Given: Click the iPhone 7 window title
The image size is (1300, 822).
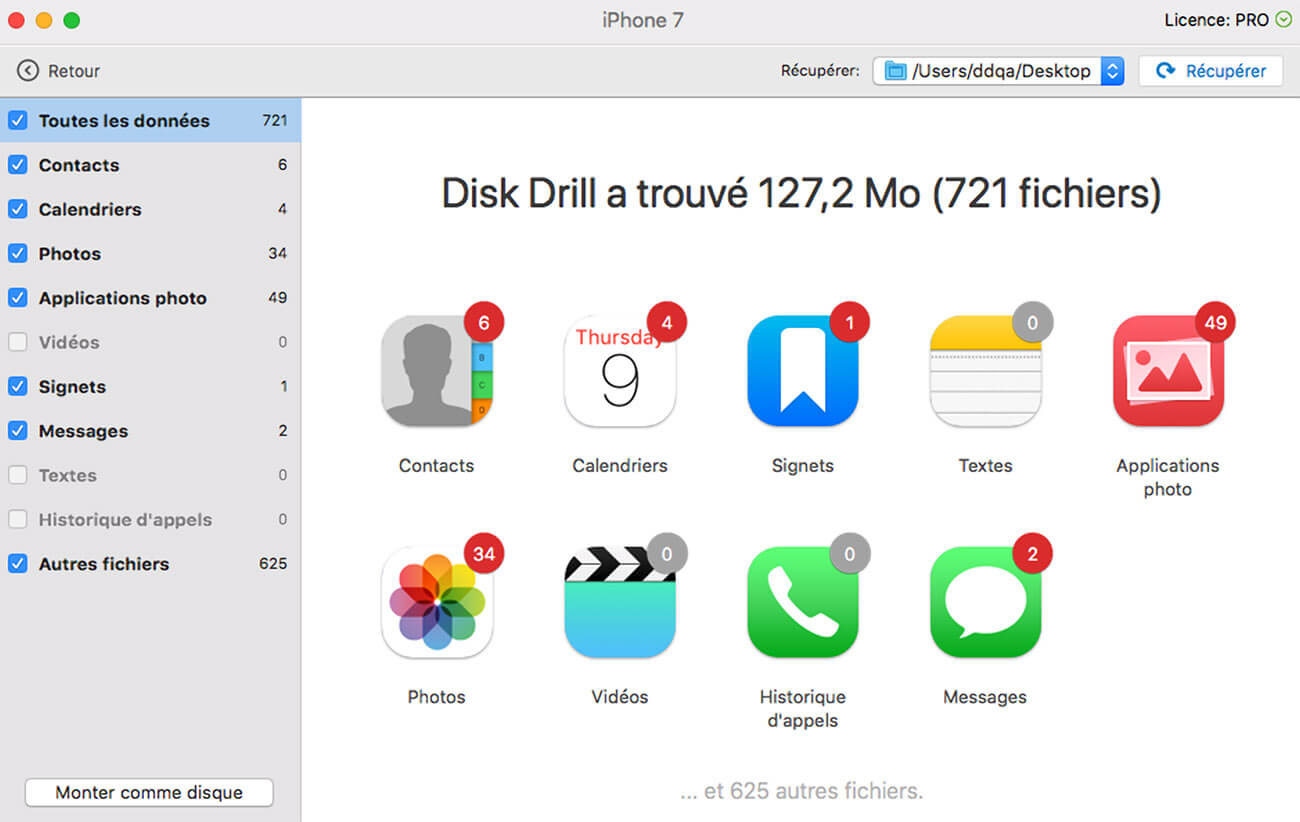Looking at the screenshot, I should [x=643, y=20].
